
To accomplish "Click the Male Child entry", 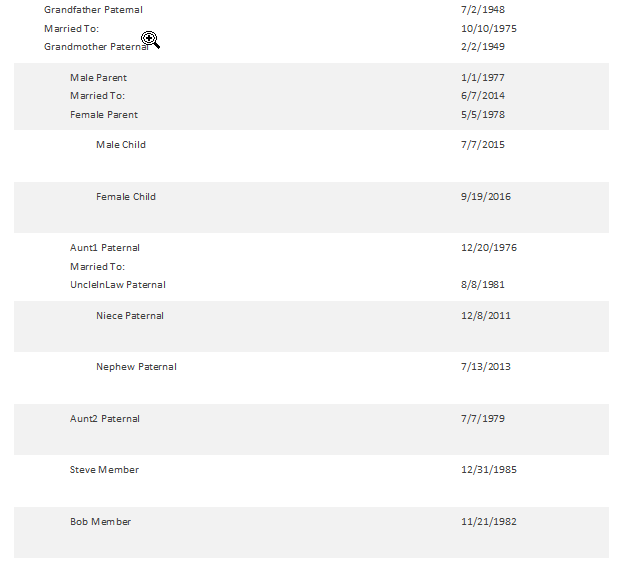I will (121, 145).
